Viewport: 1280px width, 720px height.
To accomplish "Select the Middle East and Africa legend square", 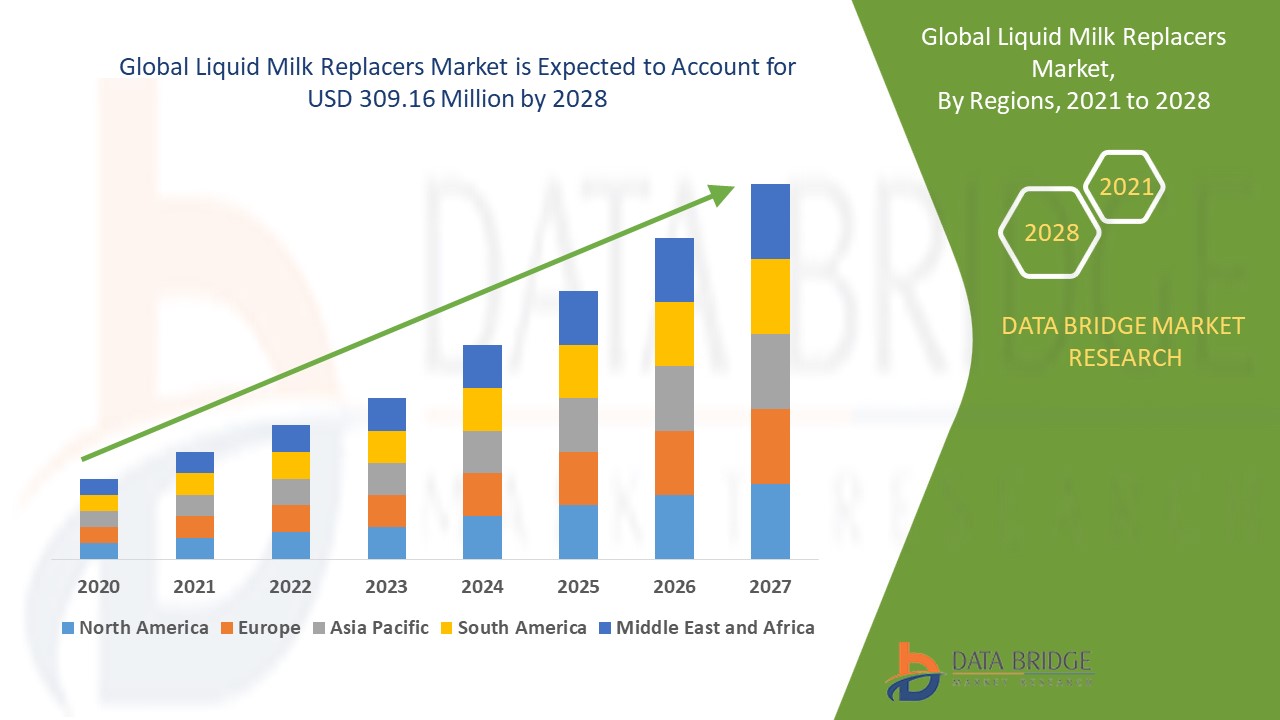I will coord(604,628).
